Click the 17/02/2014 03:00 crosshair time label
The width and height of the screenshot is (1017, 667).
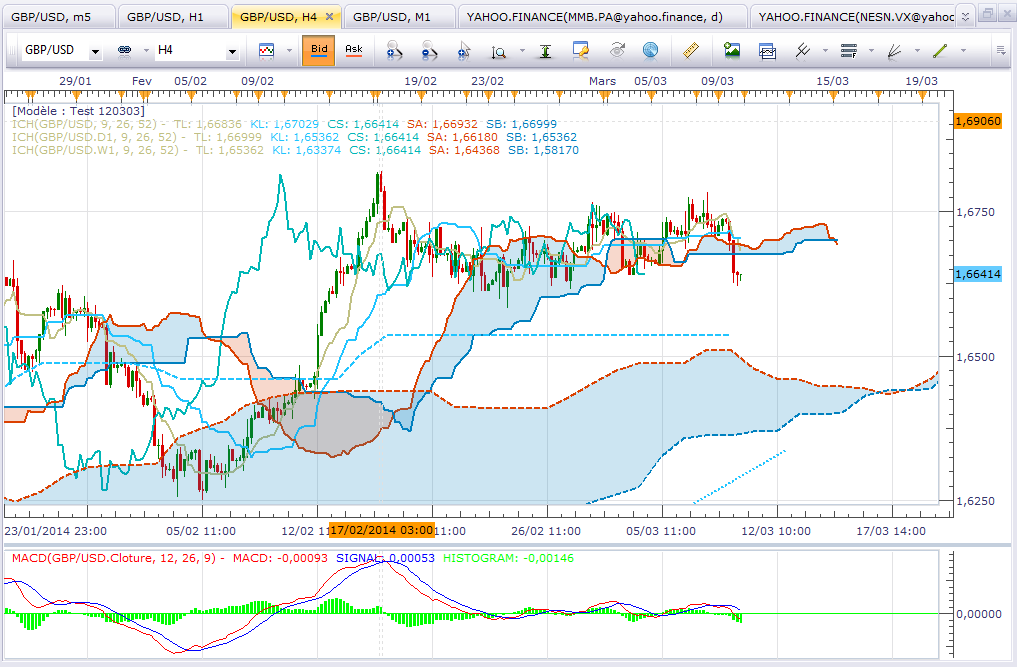click(x=381, y=530)
